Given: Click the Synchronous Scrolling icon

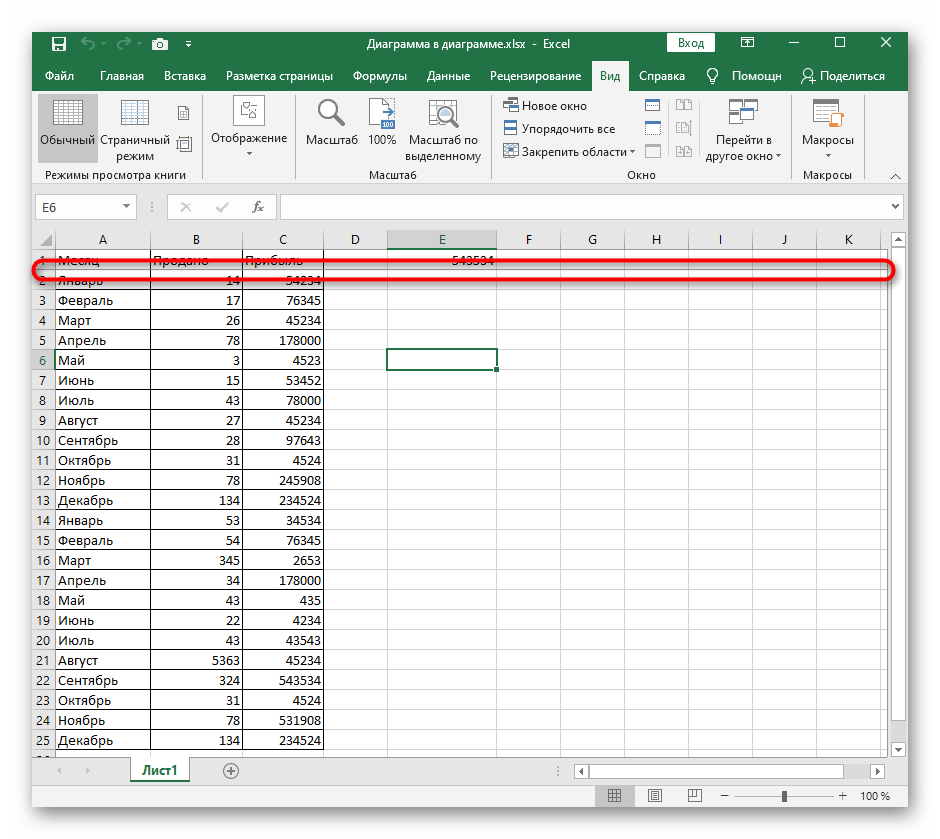Looking at the screenshot, I should pyautogui.click(x=684, y=128).
